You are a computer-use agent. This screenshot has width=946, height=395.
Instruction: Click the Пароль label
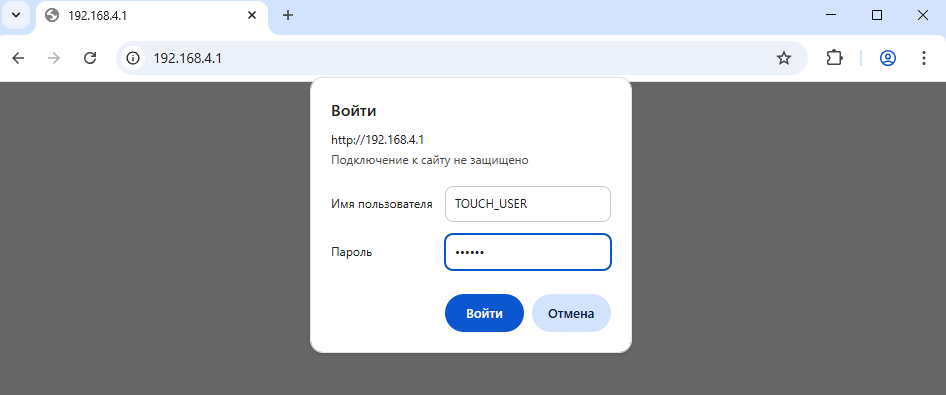[352, 253]
